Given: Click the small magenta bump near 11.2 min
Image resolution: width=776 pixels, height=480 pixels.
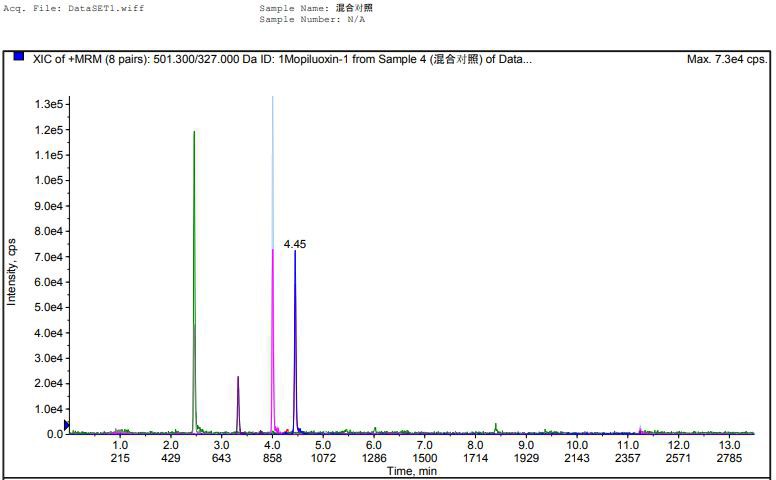Looking at the screenshot, I should [x=640, y=429].
